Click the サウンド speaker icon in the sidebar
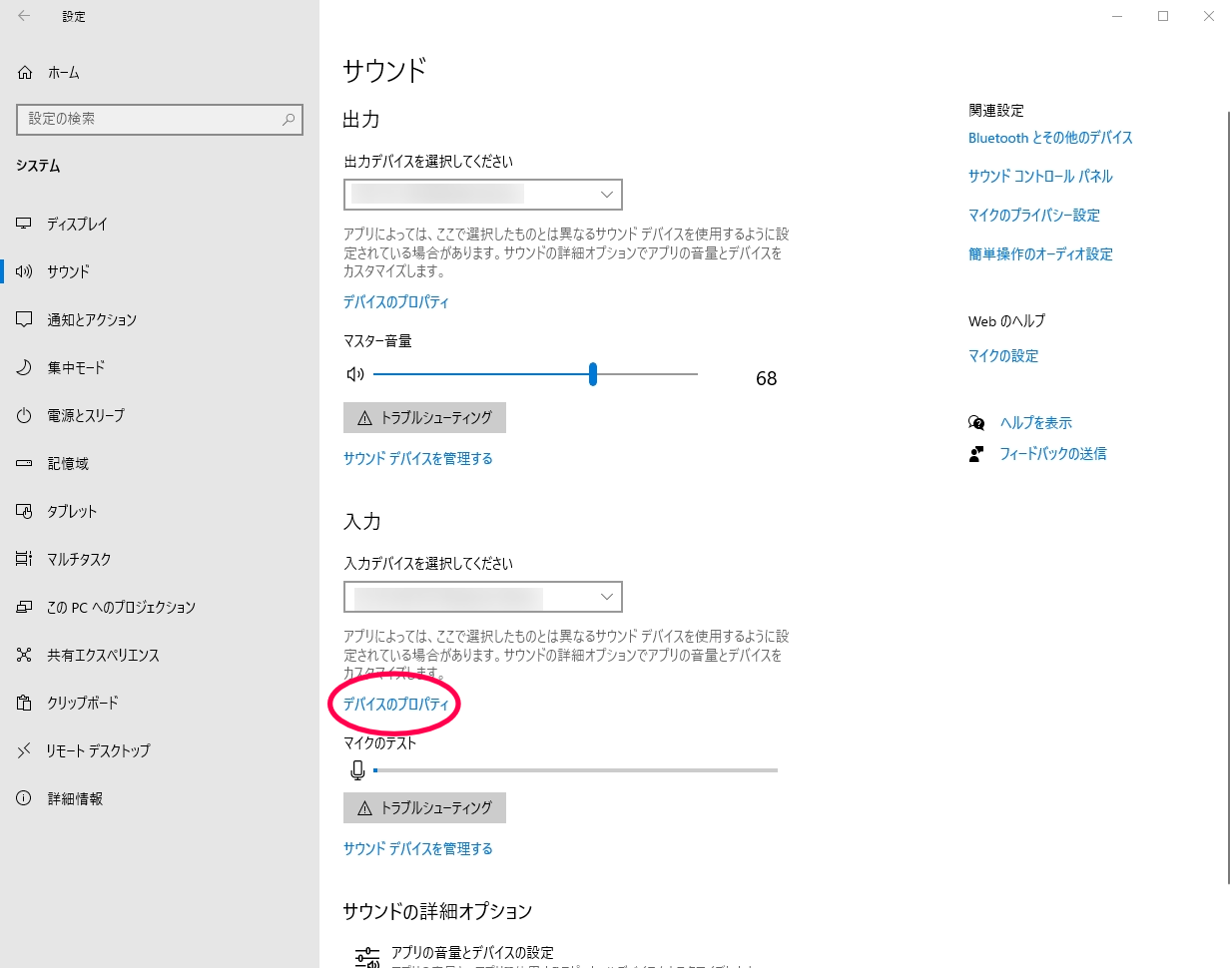This screenshot has height=968, width=1232. (24, 271)
